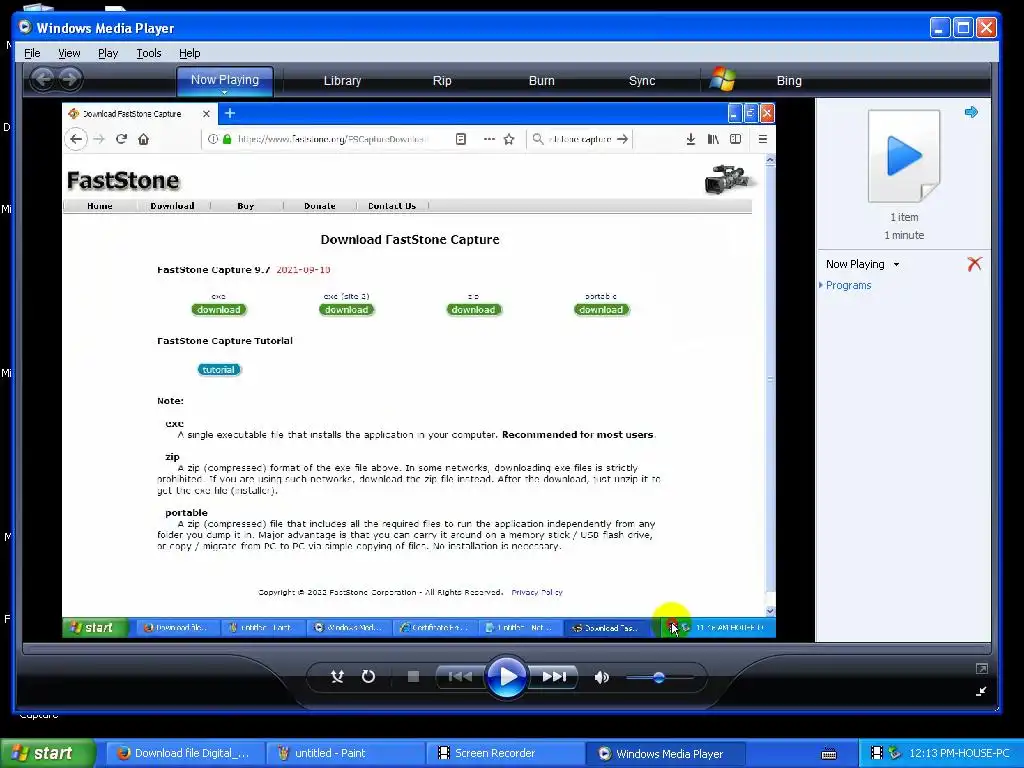Open the Bing tab

pos(789,81)
